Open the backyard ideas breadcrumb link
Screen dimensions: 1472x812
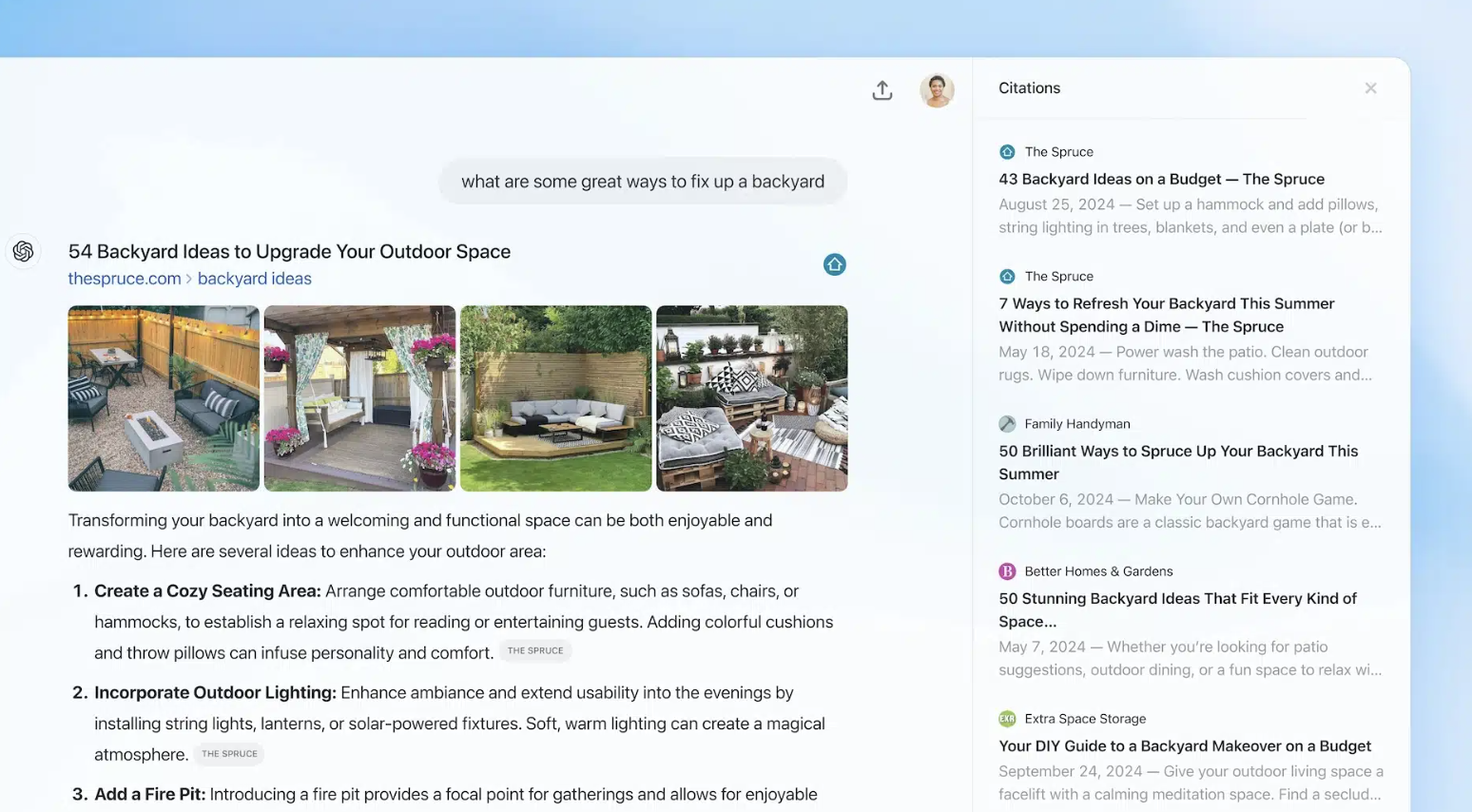(x=254, y=278)
